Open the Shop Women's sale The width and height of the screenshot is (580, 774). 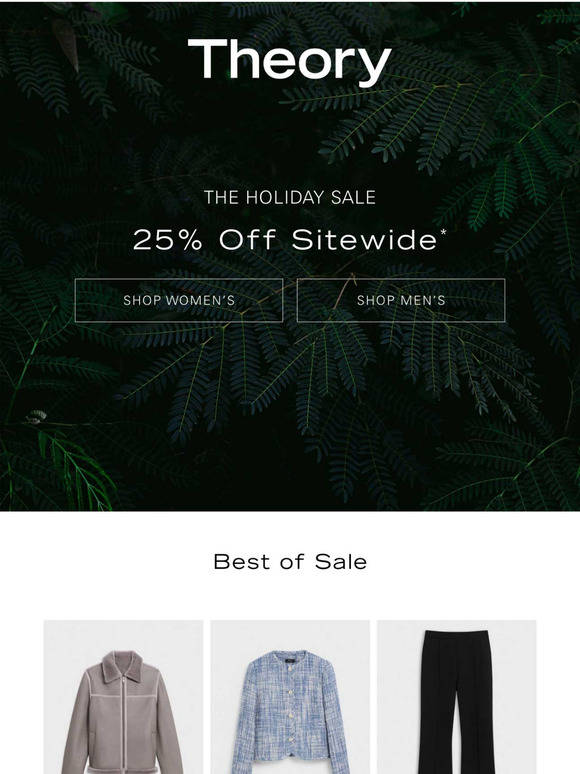pyautogui.click(x=179, y=300)
